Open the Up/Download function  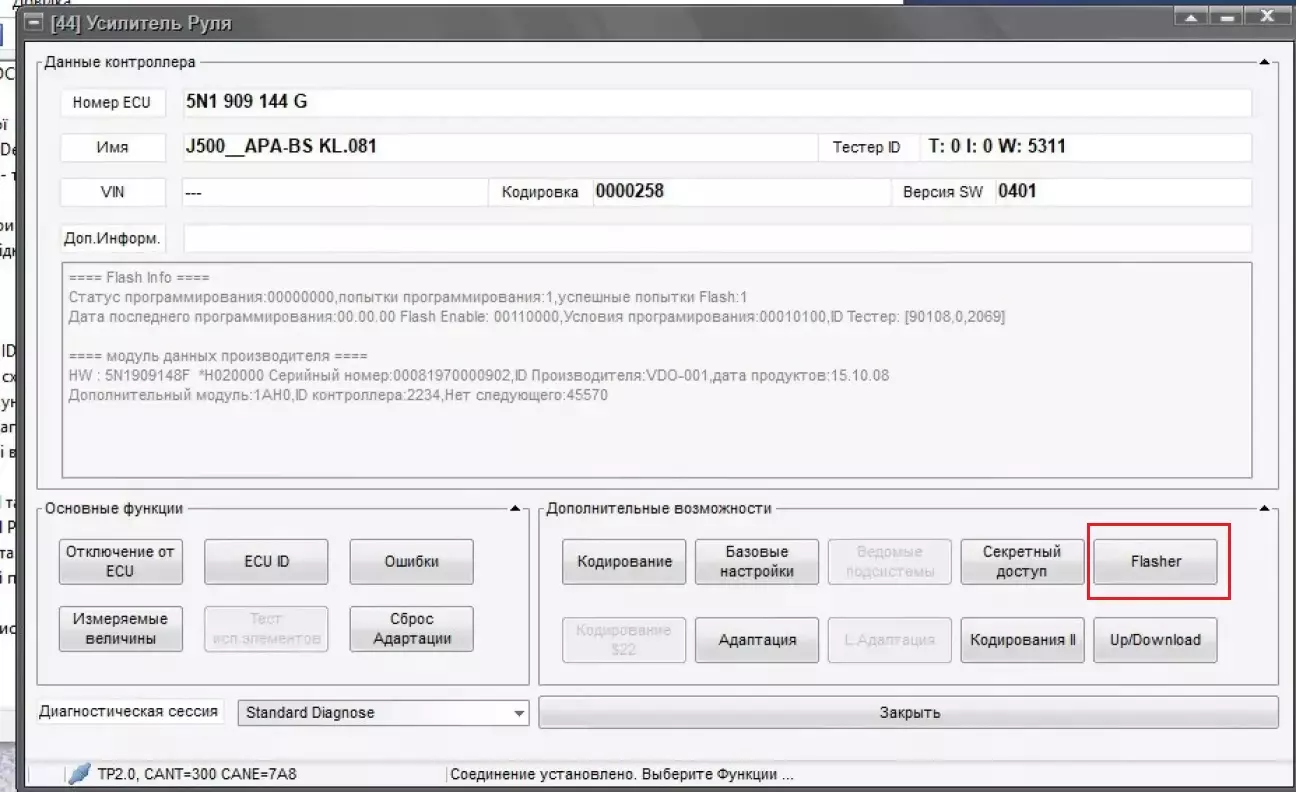[1155, 640]
